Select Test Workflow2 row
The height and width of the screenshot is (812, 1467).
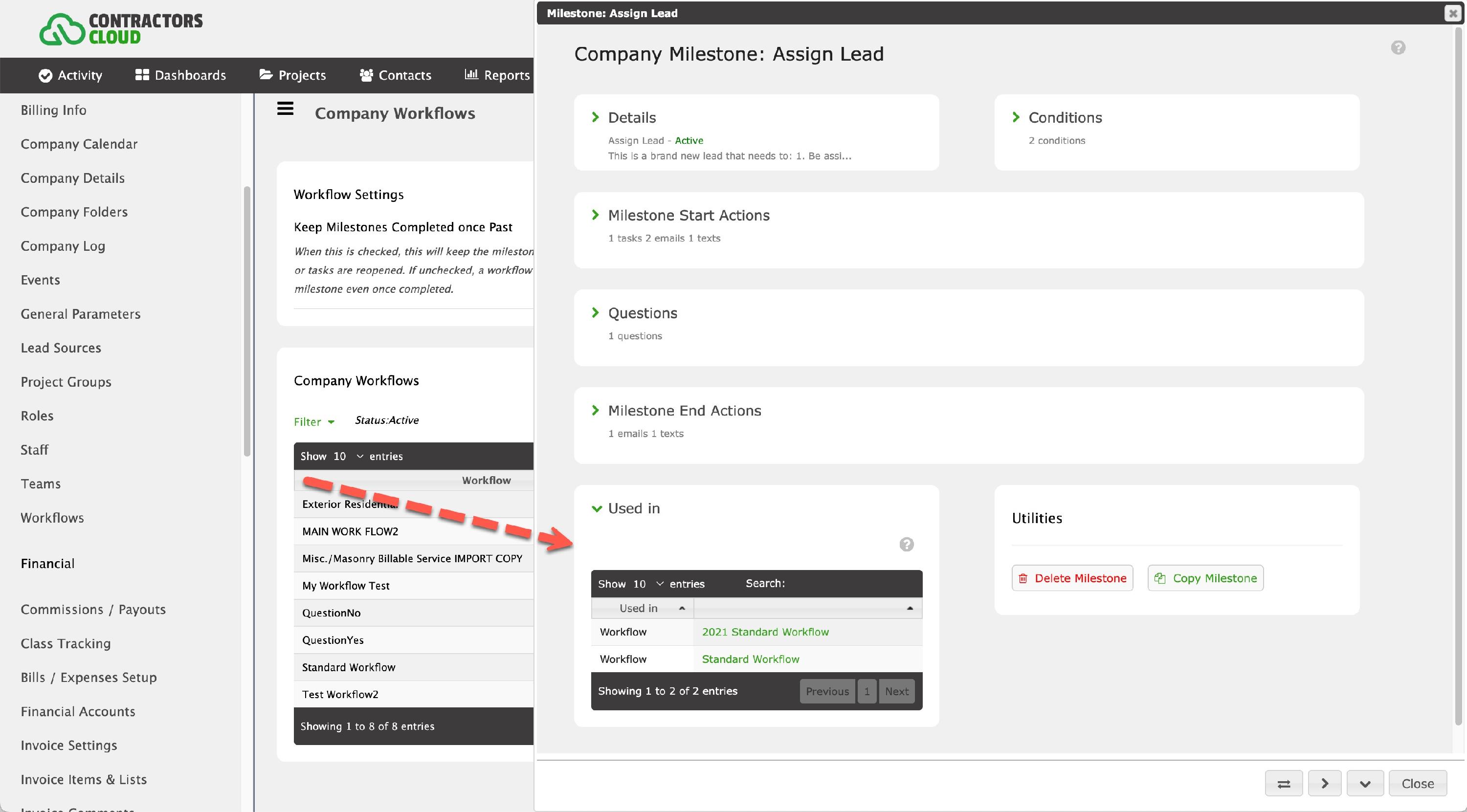pos(413,695)
